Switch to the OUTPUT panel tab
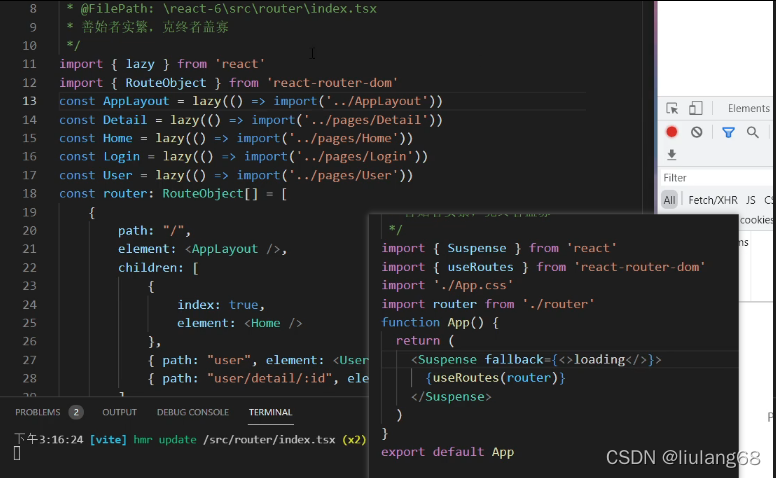Screen dimensions: 776x478 tap(119, 412)
